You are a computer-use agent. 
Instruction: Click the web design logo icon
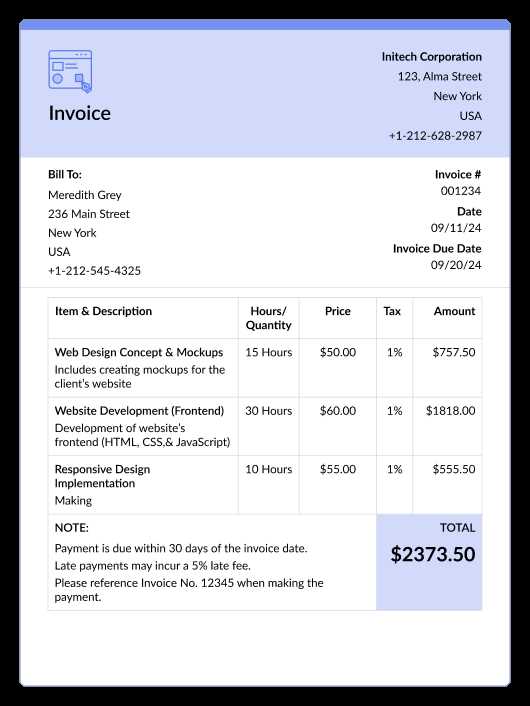[x=70, y=71]
